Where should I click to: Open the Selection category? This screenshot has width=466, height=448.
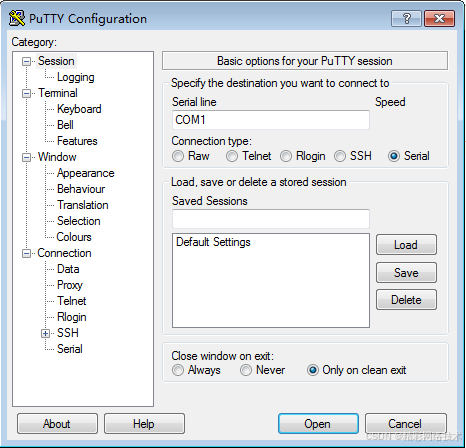79,221
